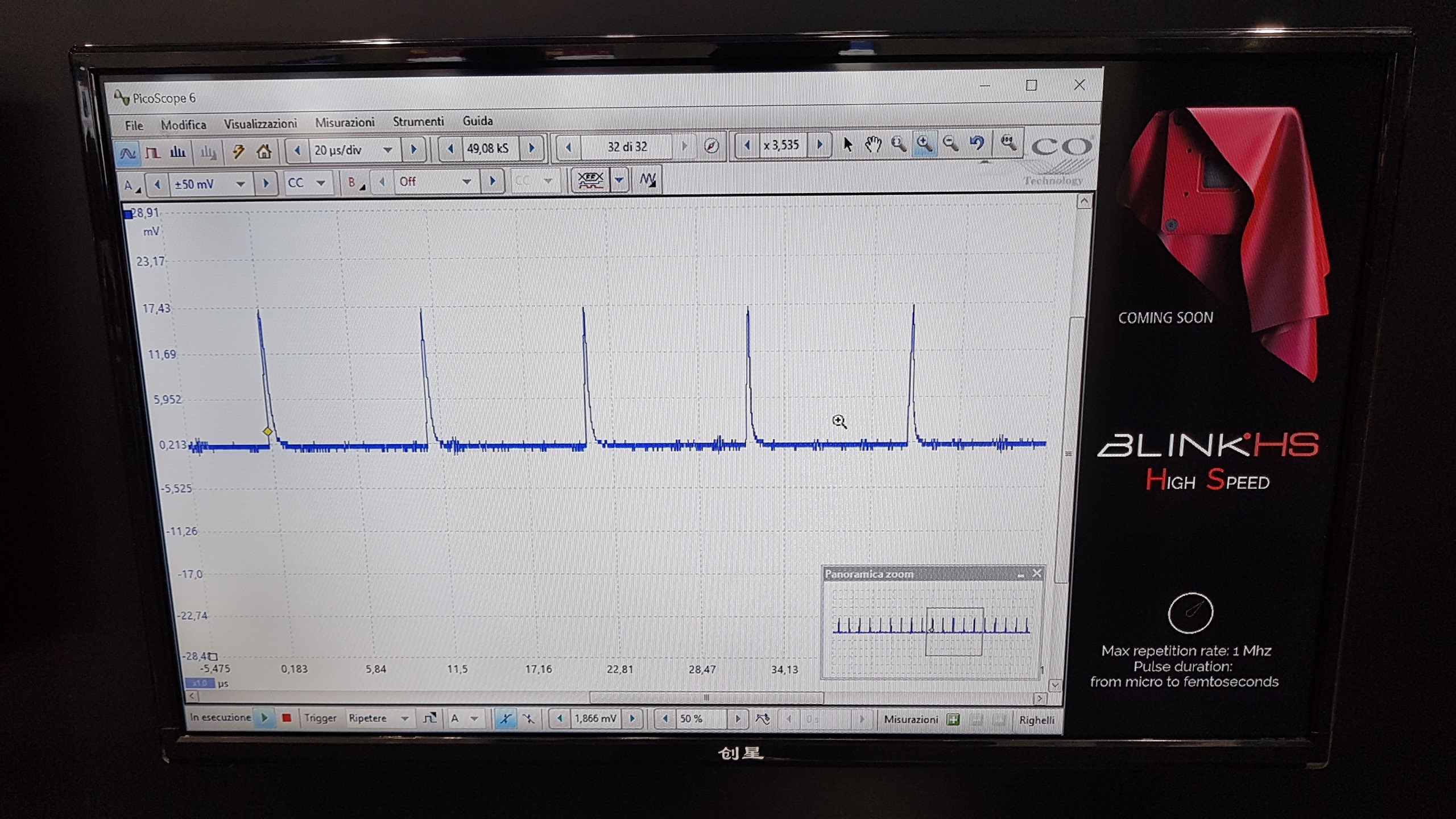Switch to Spectrum mode icon
The height and width of the screenshot is (819, 1456).
tap(178, 152)
